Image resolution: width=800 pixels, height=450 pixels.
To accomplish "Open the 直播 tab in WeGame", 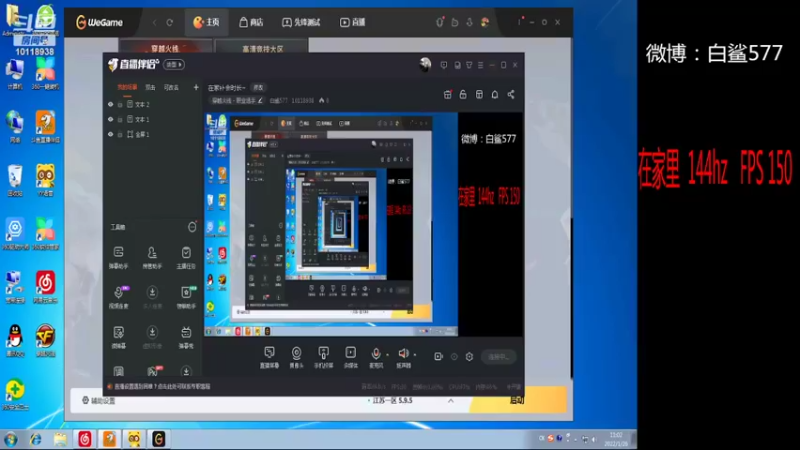I will coord(353,22).
